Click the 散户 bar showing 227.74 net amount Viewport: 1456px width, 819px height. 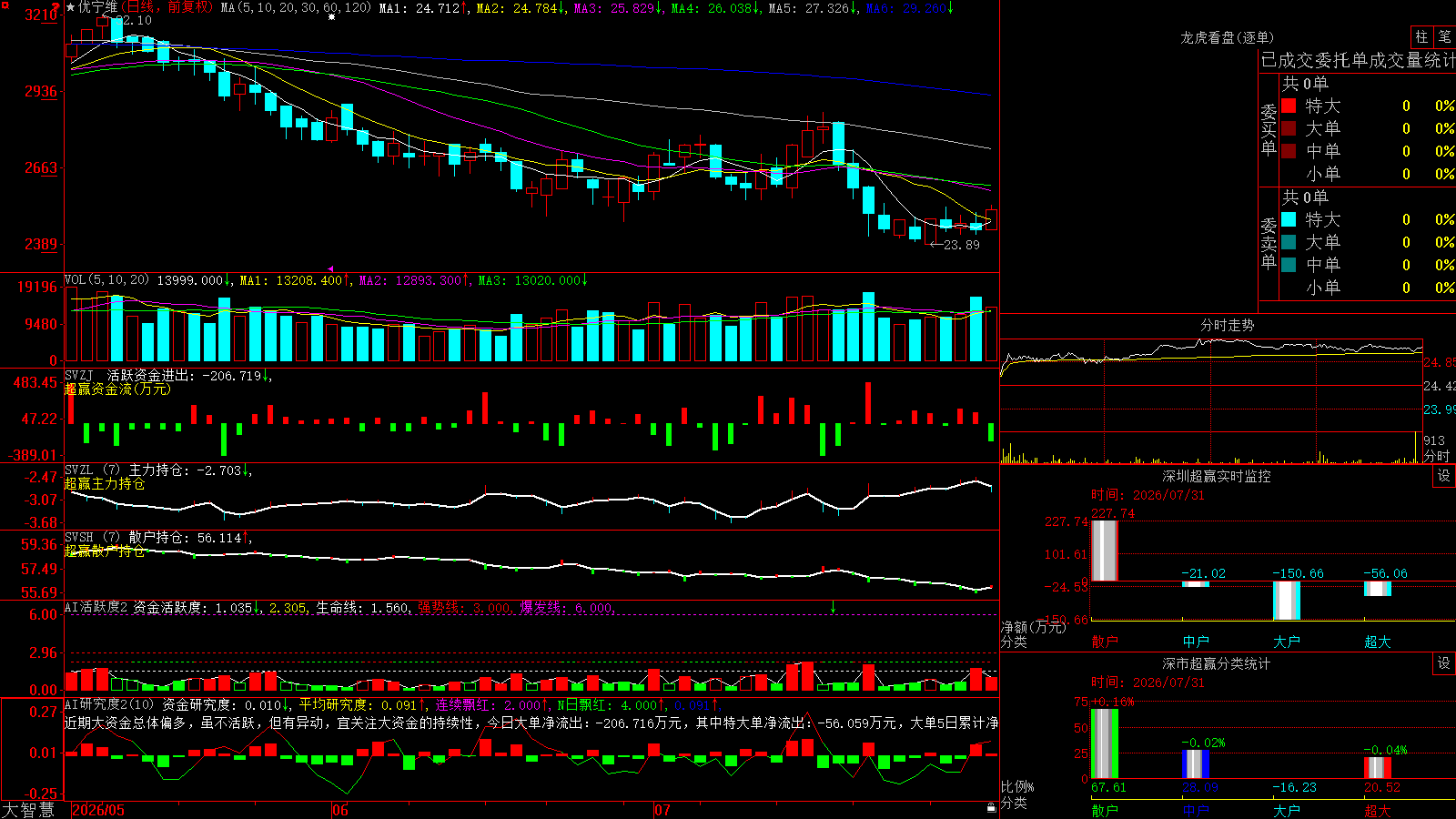coord(1105,551)
